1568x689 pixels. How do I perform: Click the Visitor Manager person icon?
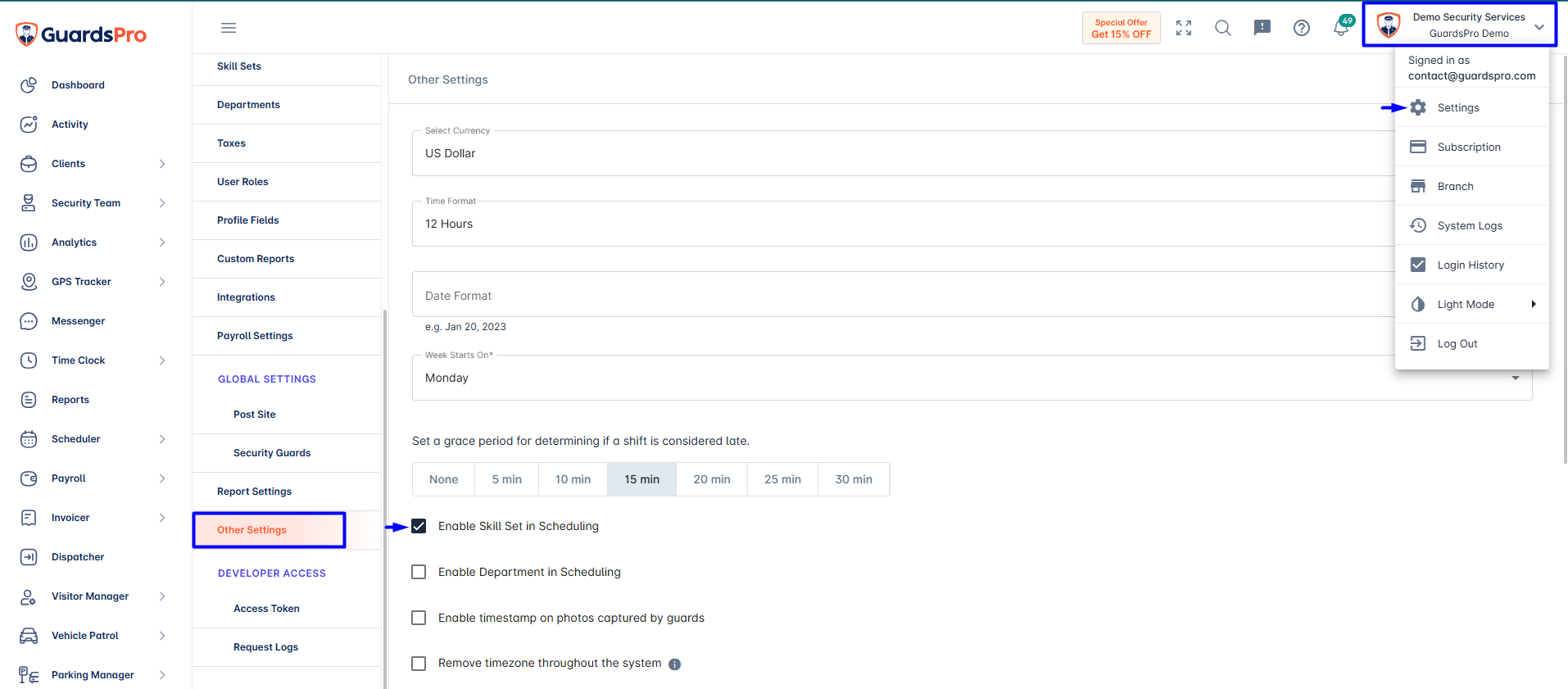(29, 596)
